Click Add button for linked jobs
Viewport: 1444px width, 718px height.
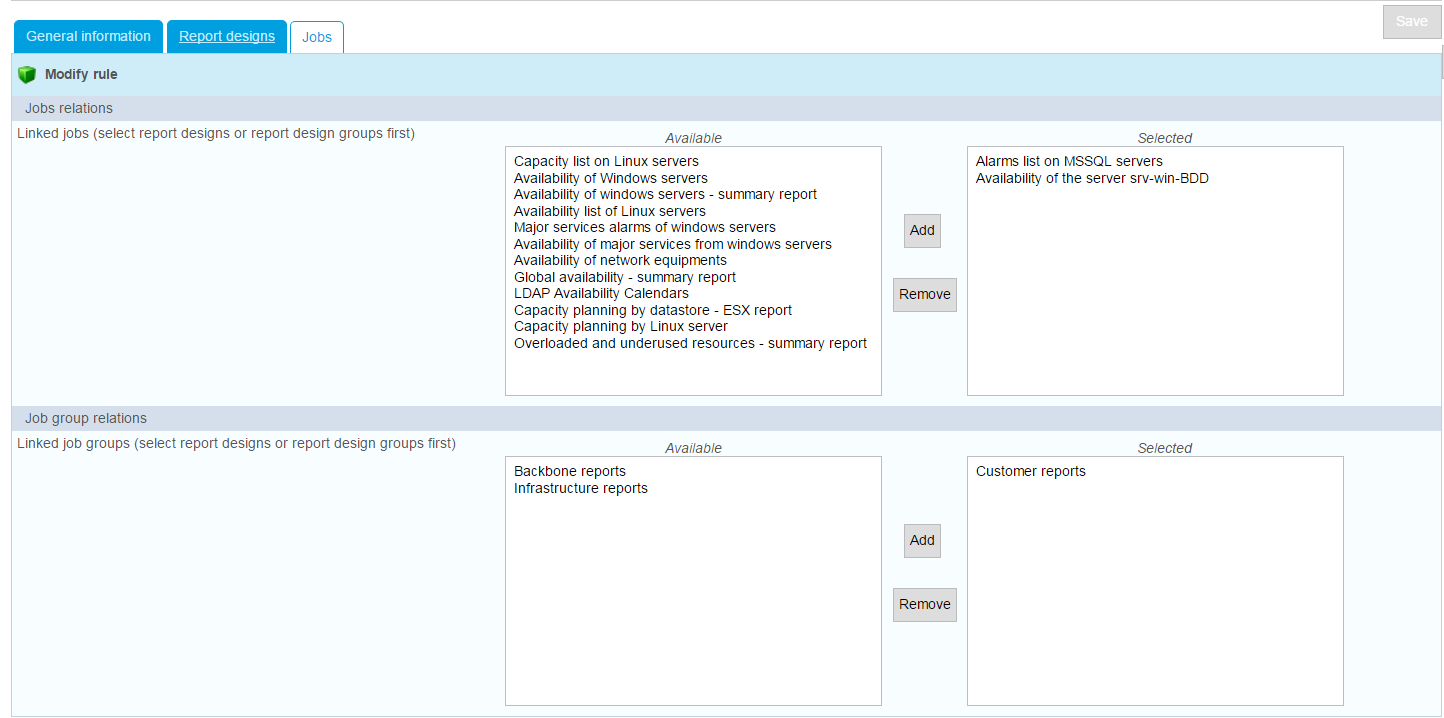[922, 231]
